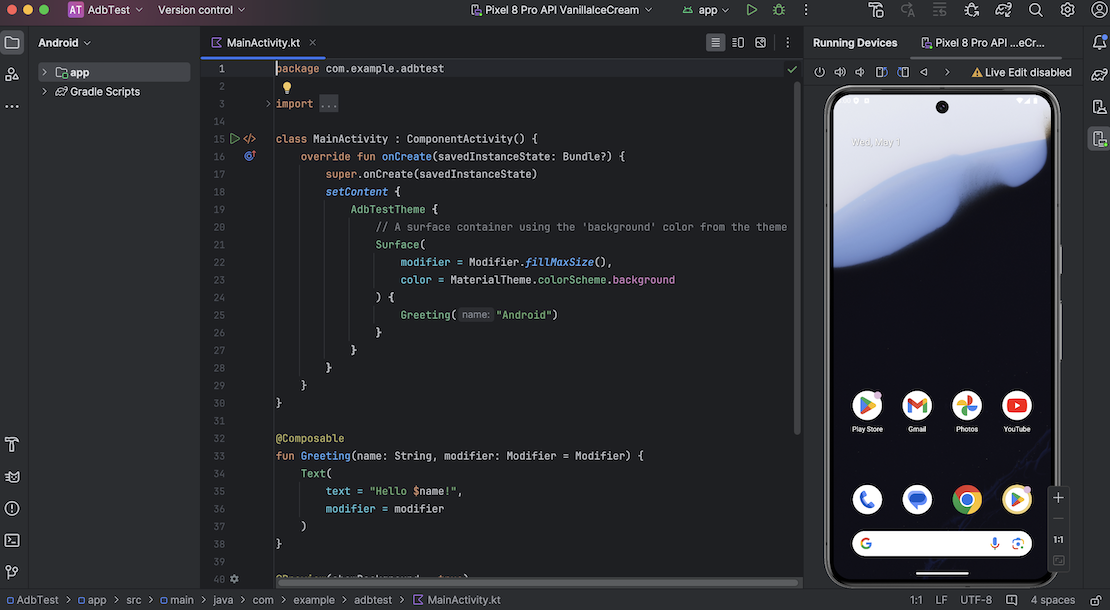Rotate emulator right
1110x610 pixels.
tap(903, 72)
